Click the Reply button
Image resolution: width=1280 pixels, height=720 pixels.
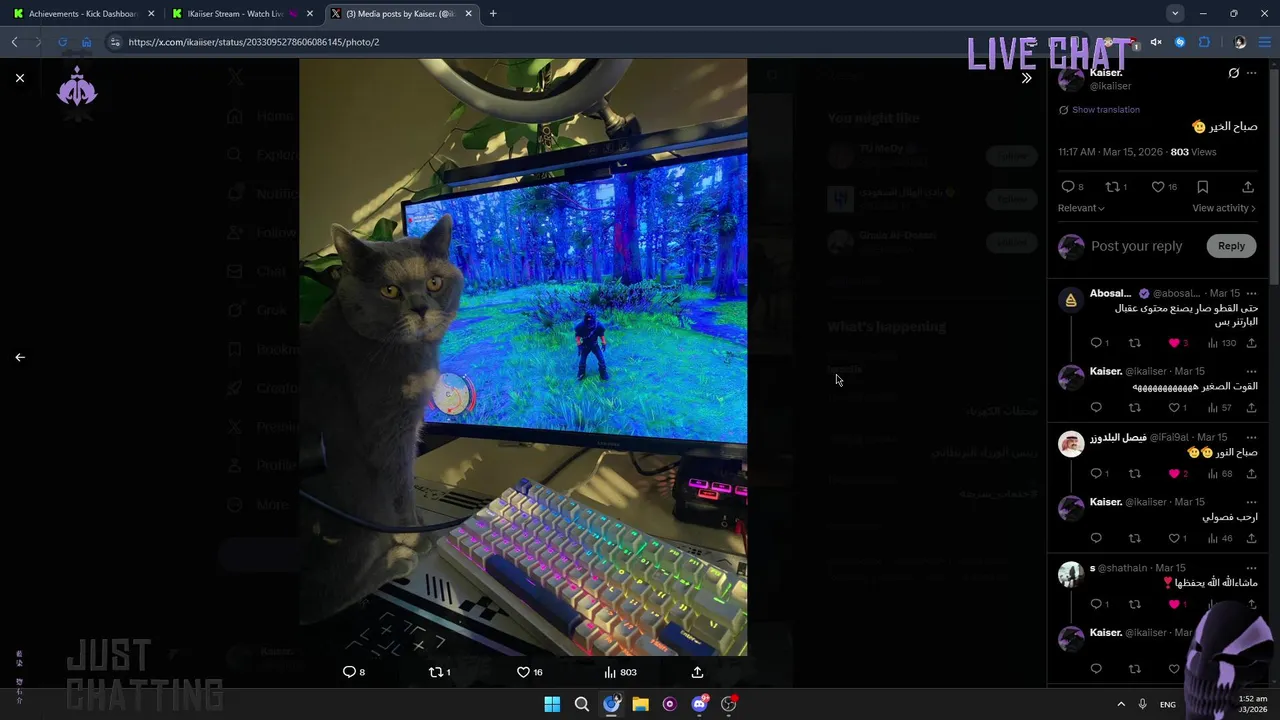click(1231, 246)
